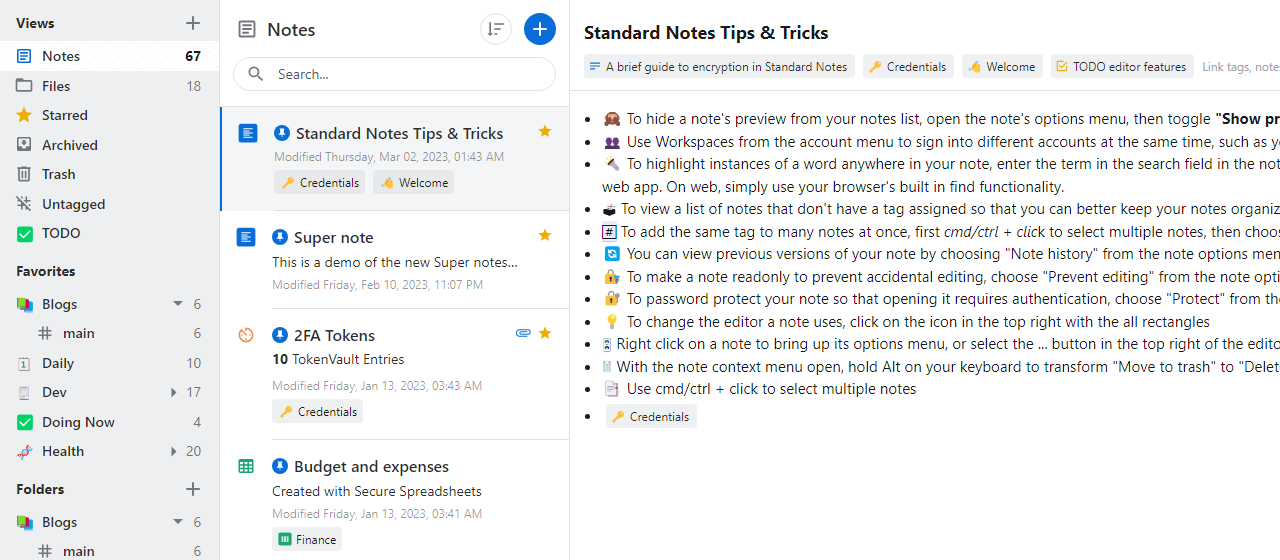Expand the Health tag in Favorites
The width and height of the screenshot is (1280, 560).
174,451
